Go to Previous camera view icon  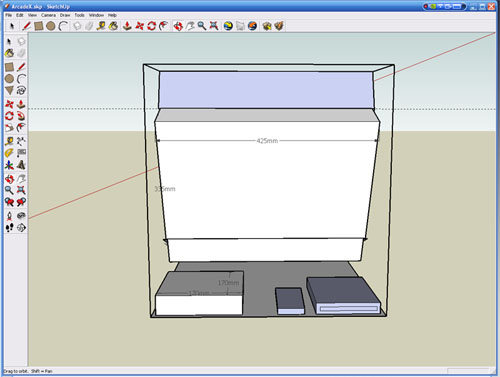(9, 202)
